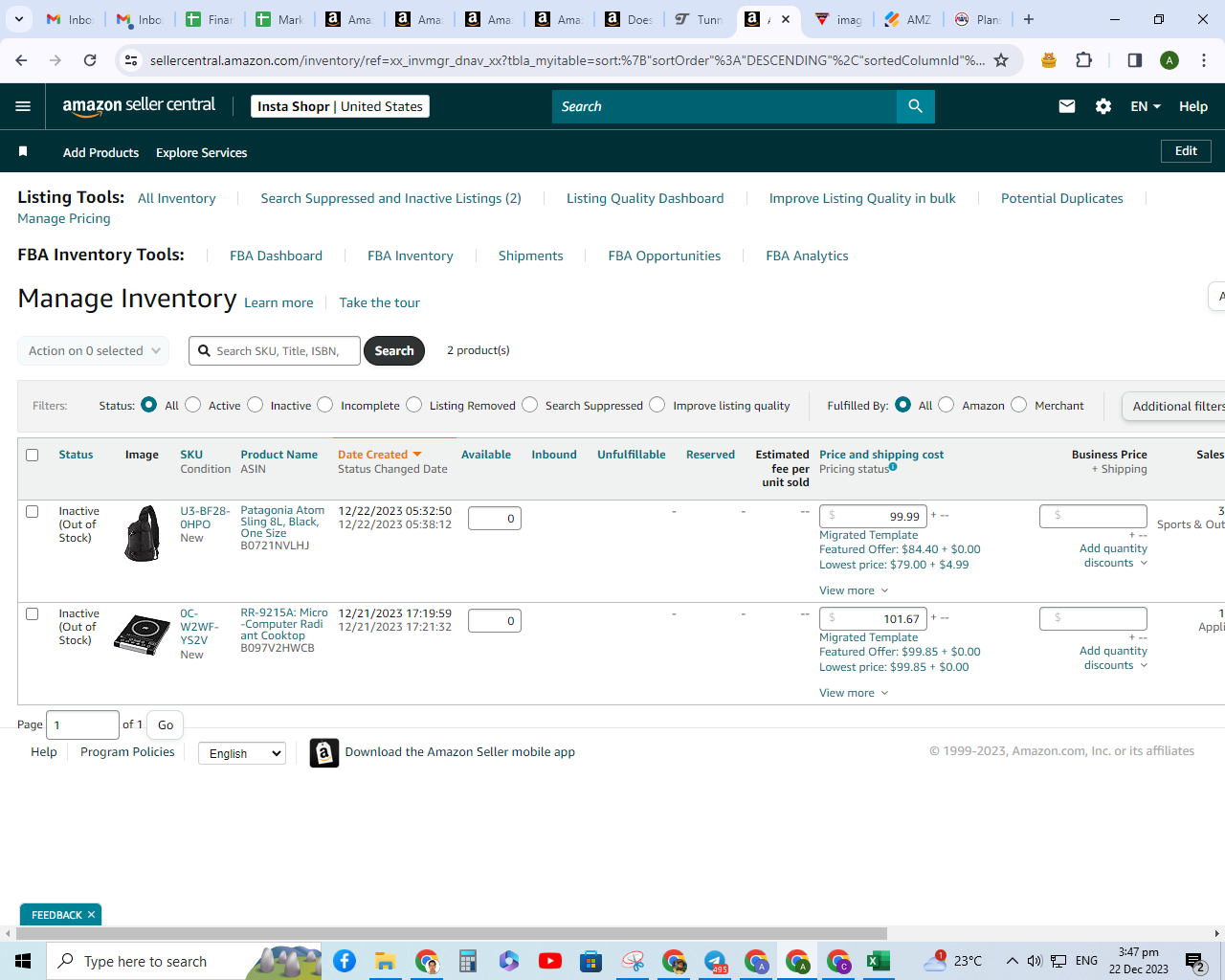Expand View more for the RR-9215A row
This screenshot has height=980, width=1225.
pyautogui.click(x=854, y=693)
